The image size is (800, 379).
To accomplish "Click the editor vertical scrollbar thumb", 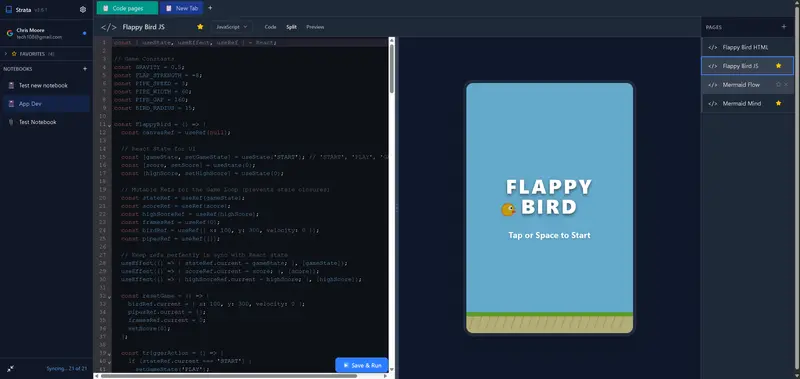I will (392, 68).
